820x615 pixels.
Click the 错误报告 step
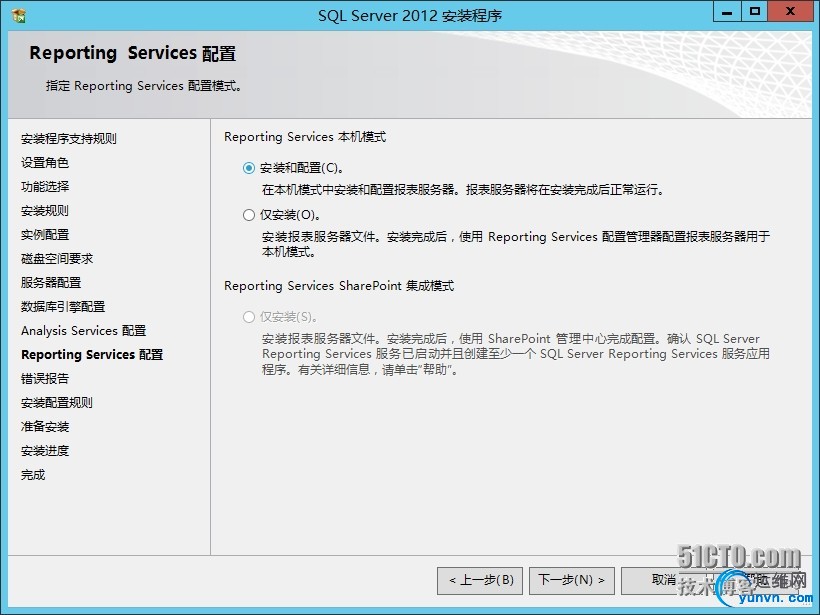pos(45,379)
